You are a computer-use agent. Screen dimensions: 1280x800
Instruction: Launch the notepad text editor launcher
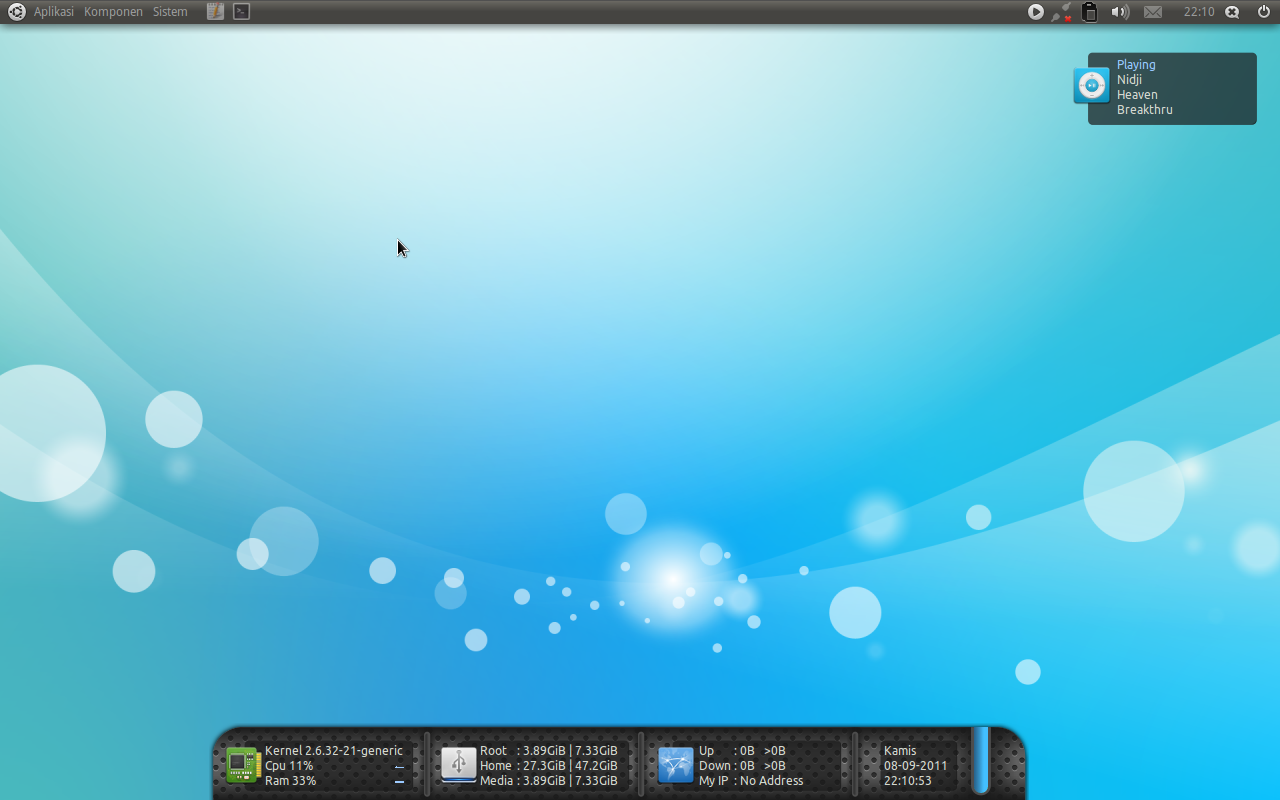215,12
